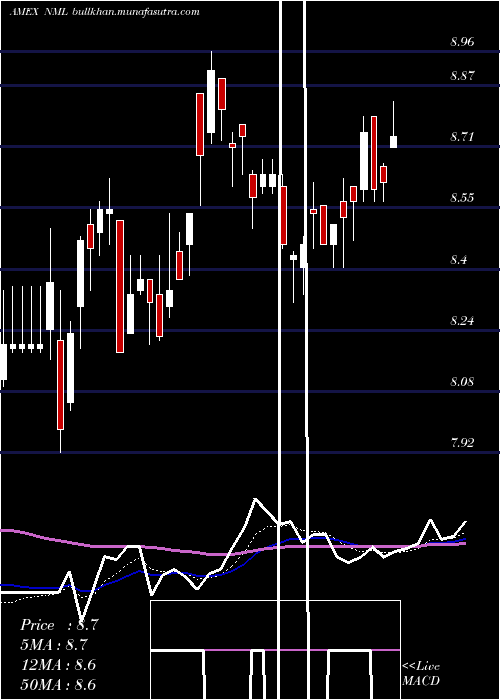Click the Live MACD label

(421, 673)
